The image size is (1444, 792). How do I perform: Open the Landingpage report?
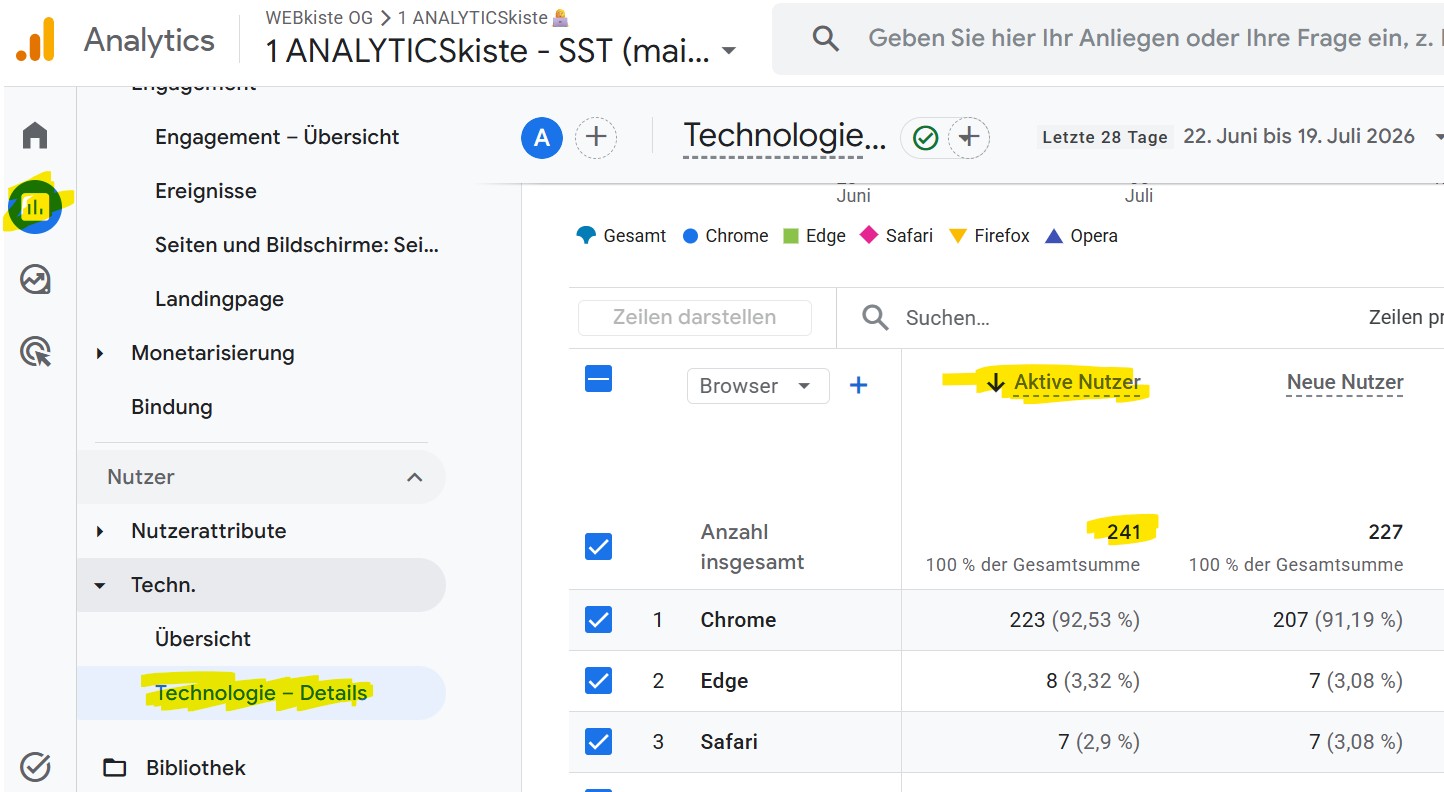tap(219, 299)
